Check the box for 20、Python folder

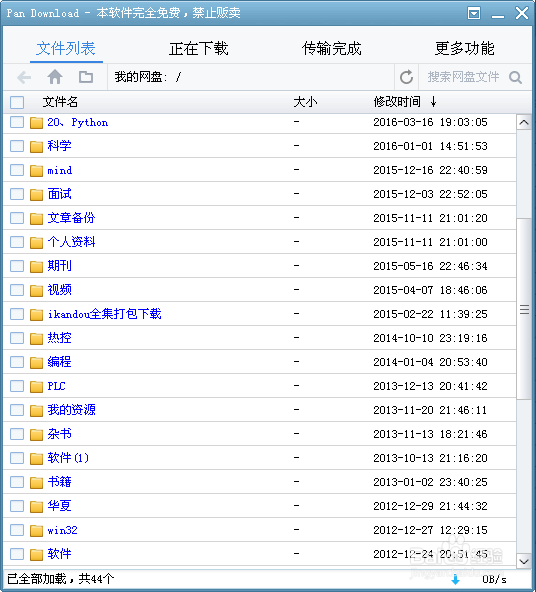[x=17, y=122]
